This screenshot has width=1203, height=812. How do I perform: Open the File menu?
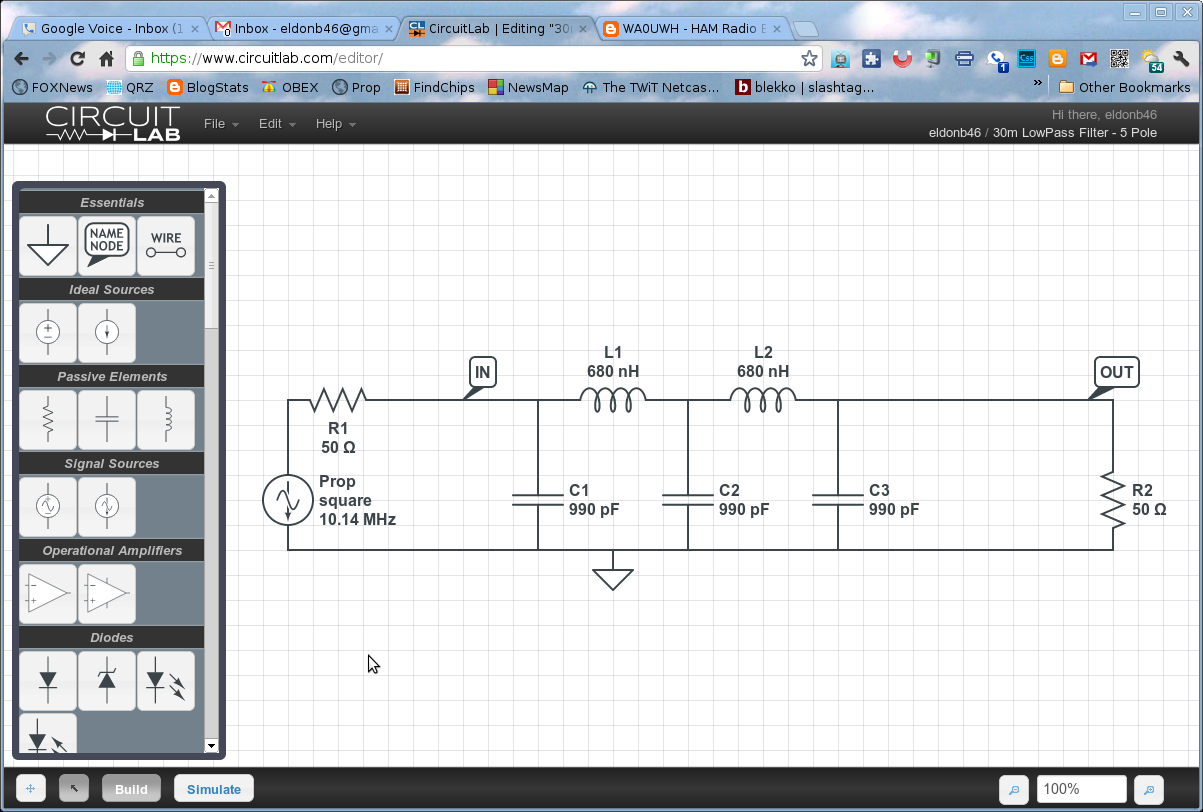(x=216, y=124)
